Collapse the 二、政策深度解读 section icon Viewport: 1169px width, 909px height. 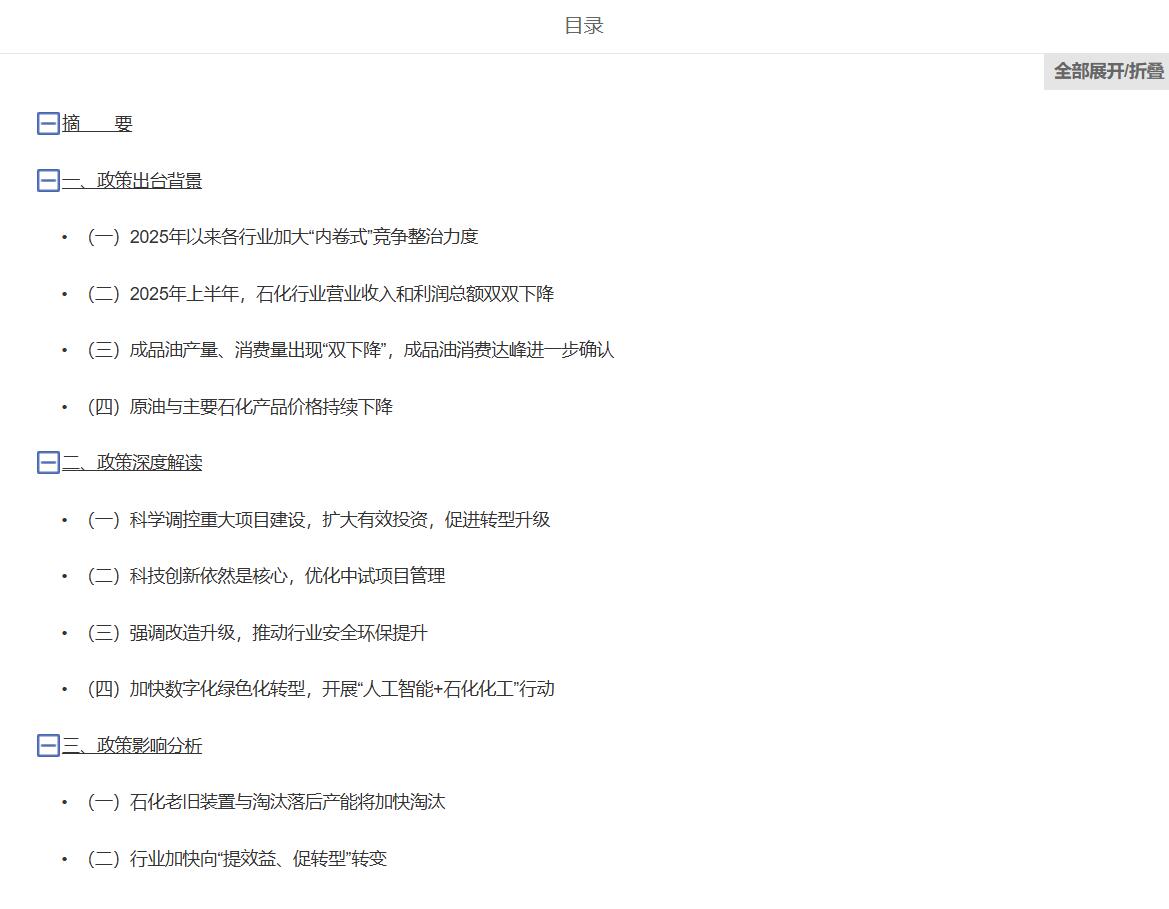click(48, 463)
